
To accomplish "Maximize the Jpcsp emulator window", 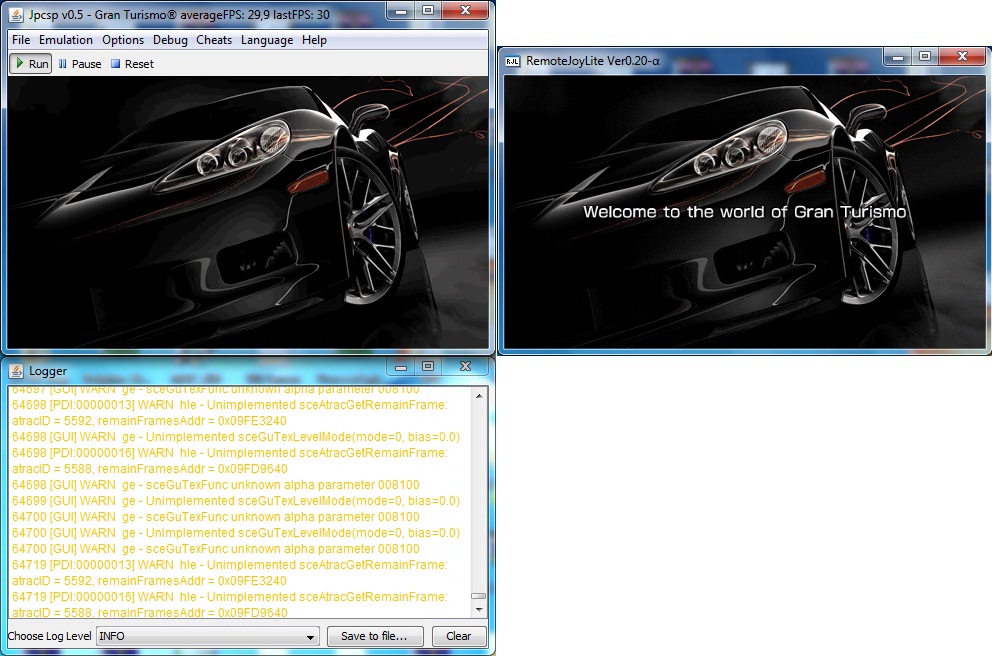I will pos(428,11).
